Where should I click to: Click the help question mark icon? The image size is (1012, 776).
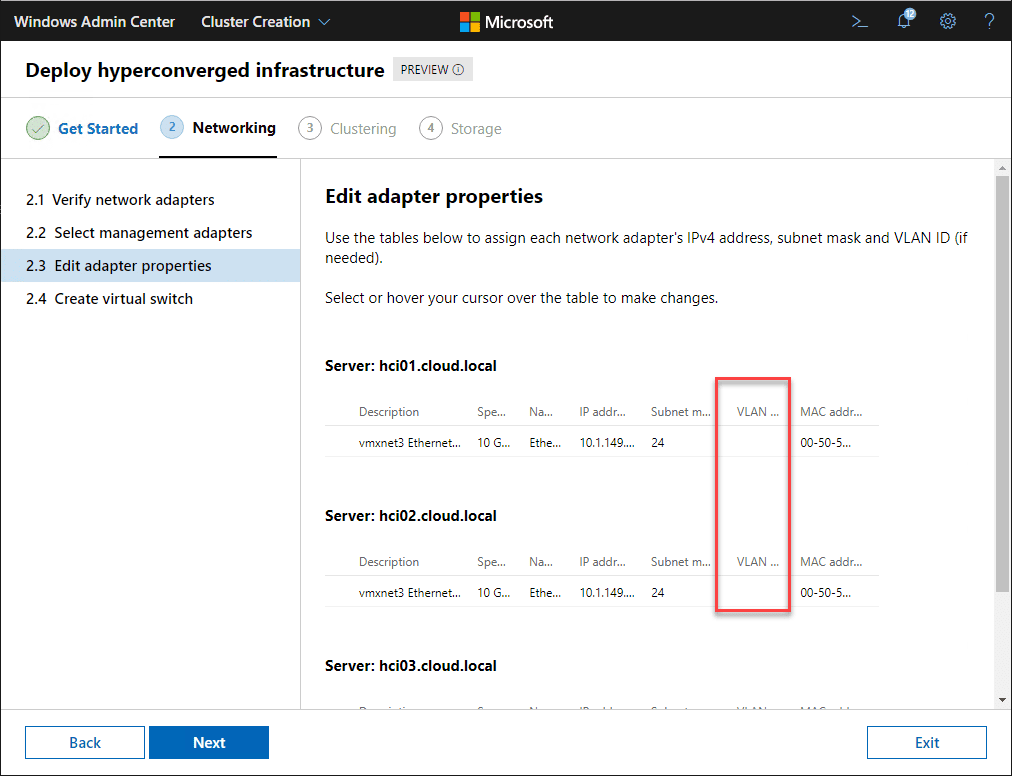click(x=989, y=21)
